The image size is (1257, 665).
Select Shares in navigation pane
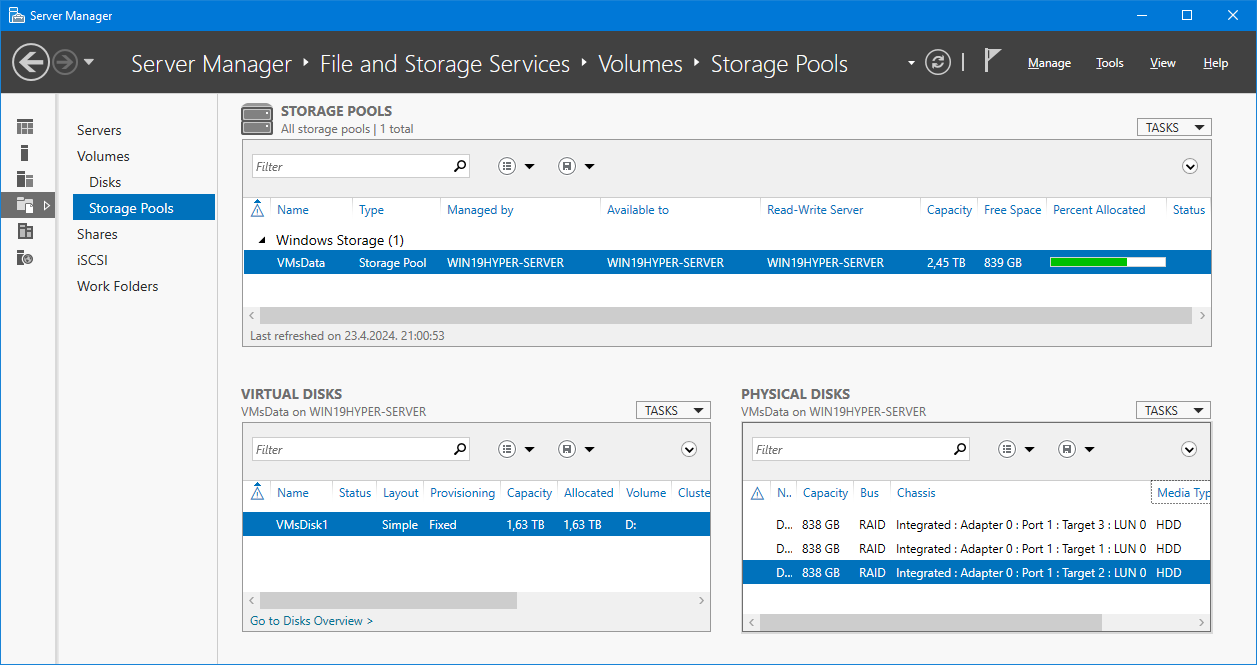click(x=97, y=234)
